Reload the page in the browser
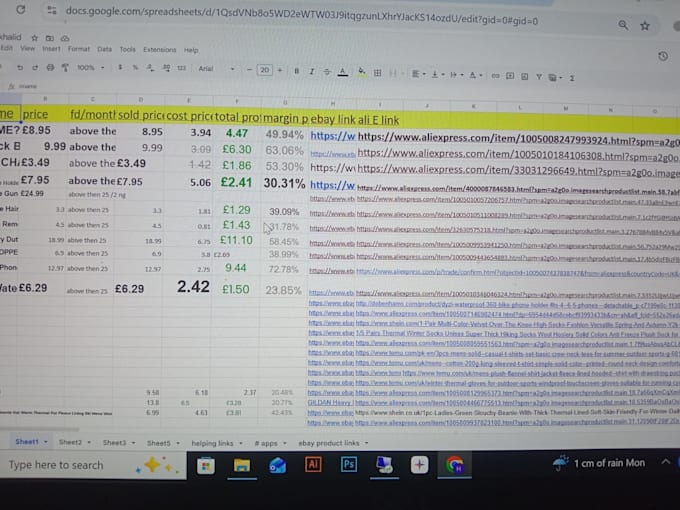The height and width of the screenshot is (510, 680). [20, 10]
